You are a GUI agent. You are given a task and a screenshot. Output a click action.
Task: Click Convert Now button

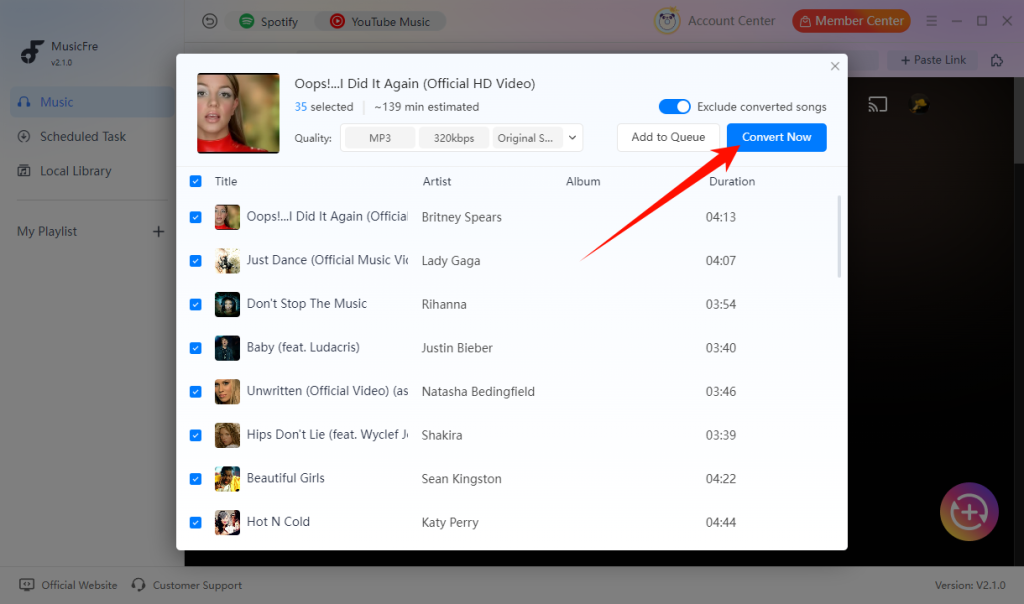pos(776,137)
